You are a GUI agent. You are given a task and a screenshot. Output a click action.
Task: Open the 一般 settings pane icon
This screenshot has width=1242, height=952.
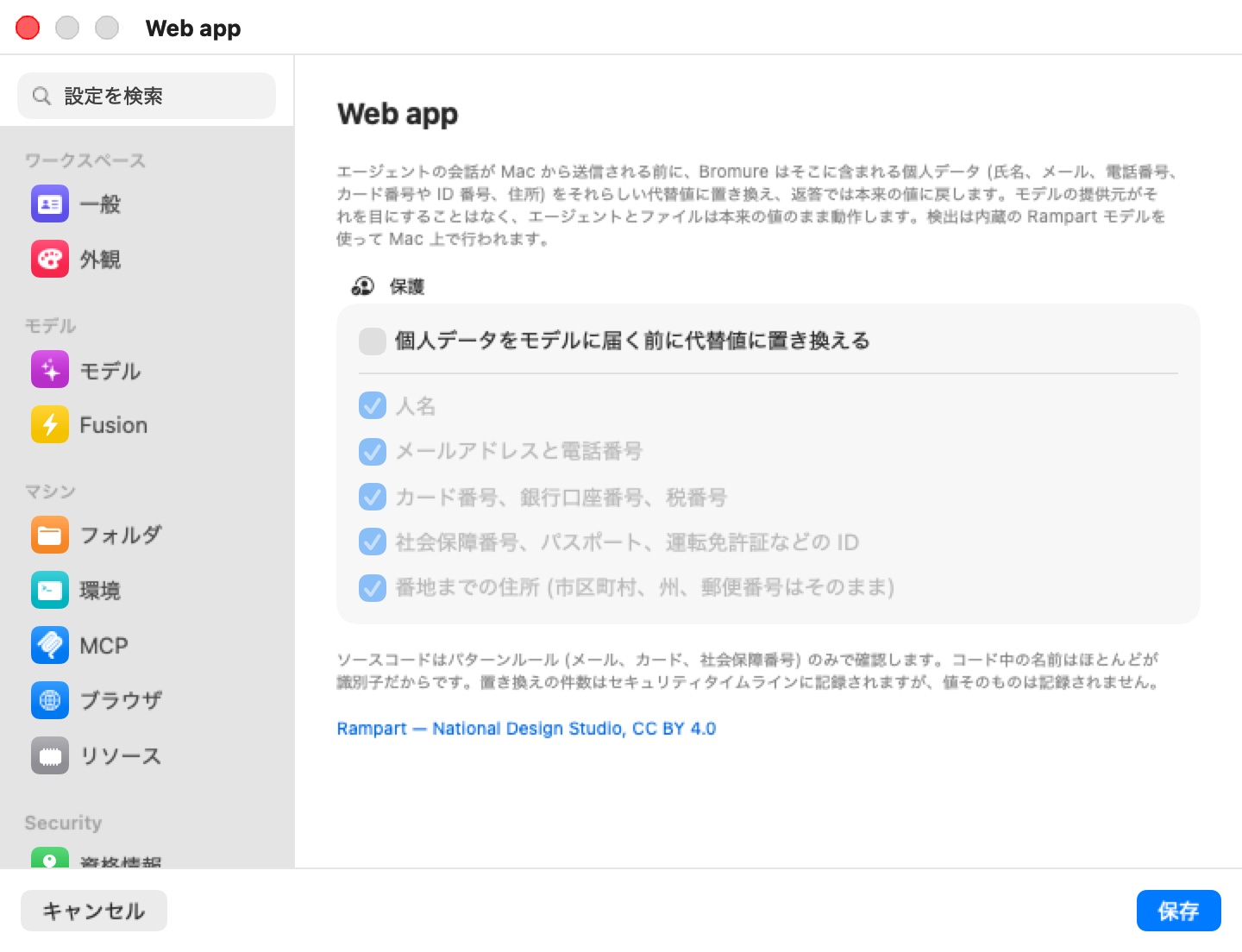[50, 204]
